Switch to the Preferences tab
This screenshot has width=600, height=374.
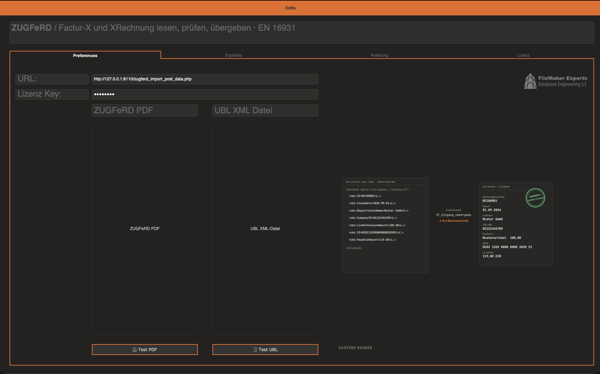pos(85,56)
